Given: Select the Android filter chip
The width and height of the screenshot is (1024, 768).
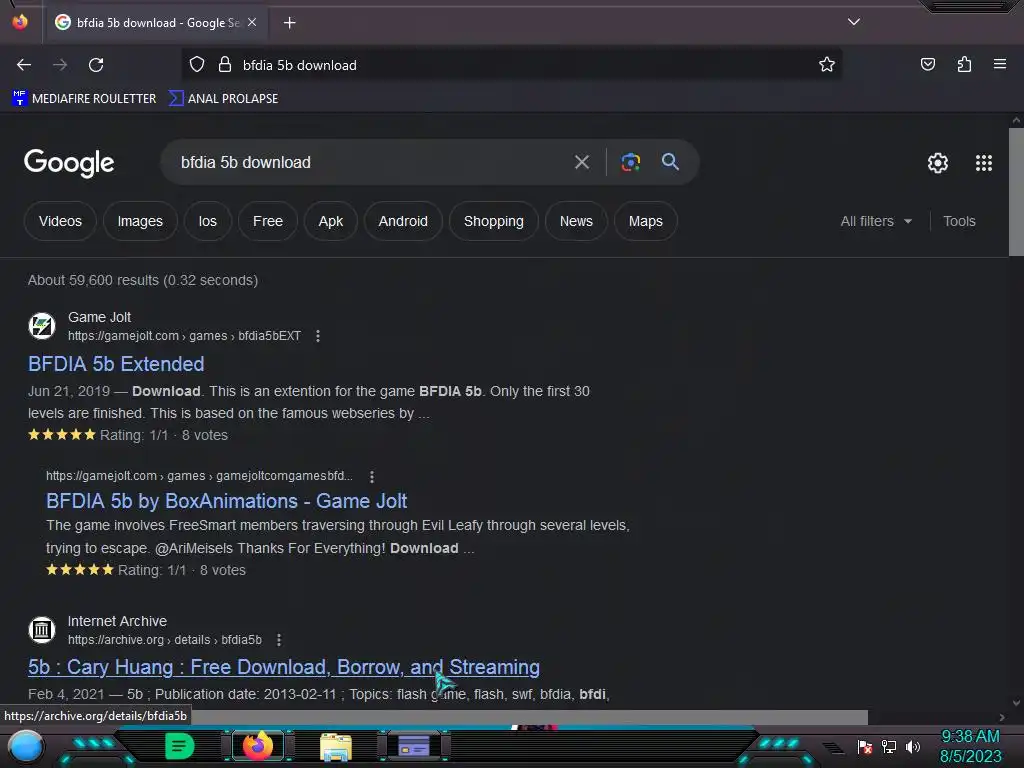Looking at the screenshot, I should (x=403, y=221).
